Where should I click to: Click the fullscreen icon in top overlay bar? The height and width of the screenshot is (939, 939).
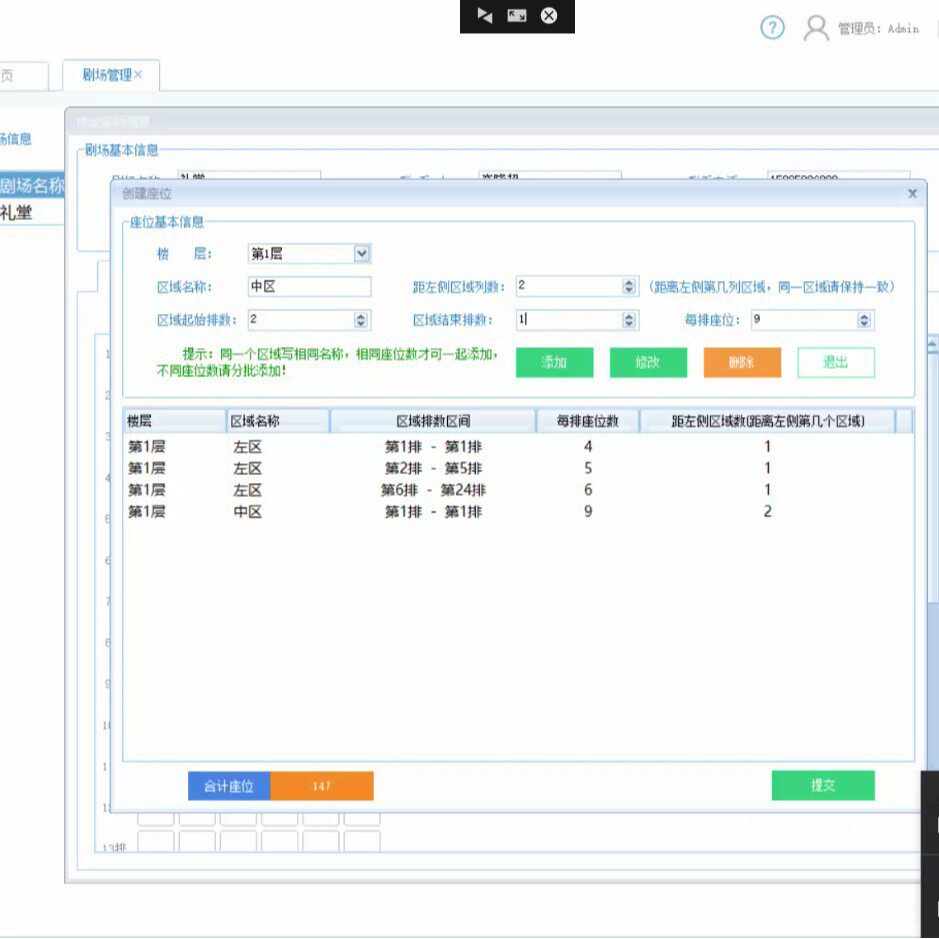(517, 16)
